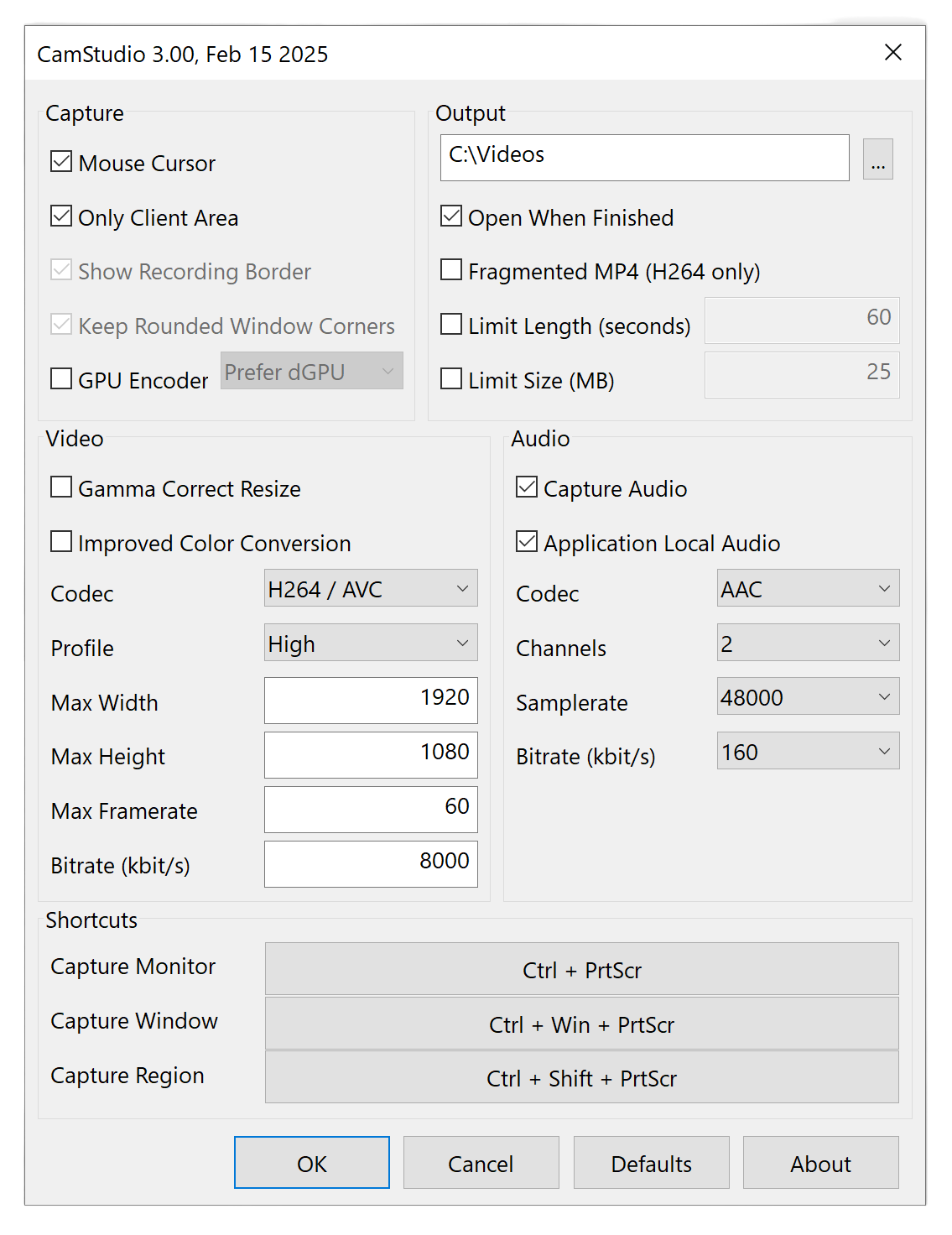This screenshot has width=952, height=1235.
Task: Open the video Codec H264 / AVC dropdown
Action: pos(371,588)
